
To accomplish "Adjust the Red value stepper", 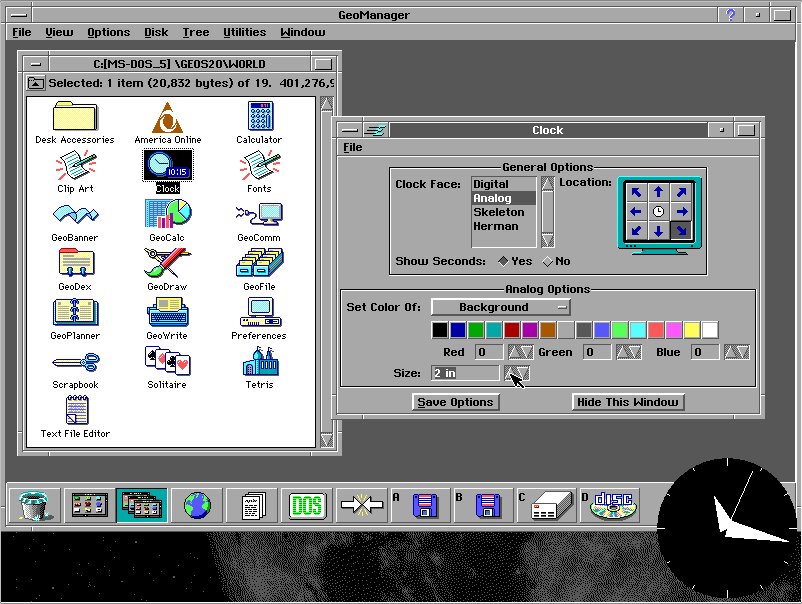I will (521, 352).
